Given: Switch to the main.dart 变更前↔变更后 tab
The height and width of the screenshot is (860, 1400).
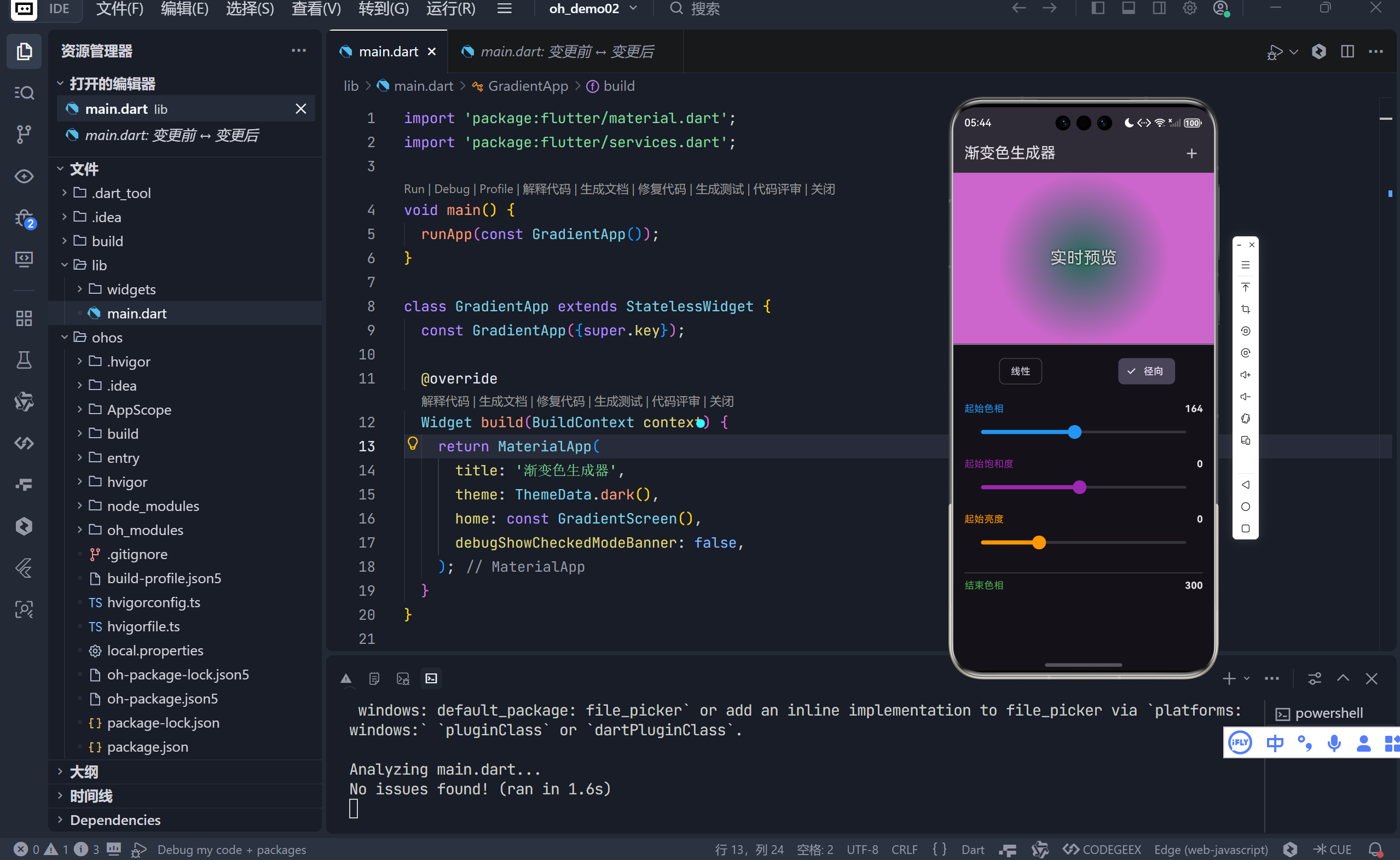Looking at the screenshot, I should pyautogui.click(x=565, y=52).
